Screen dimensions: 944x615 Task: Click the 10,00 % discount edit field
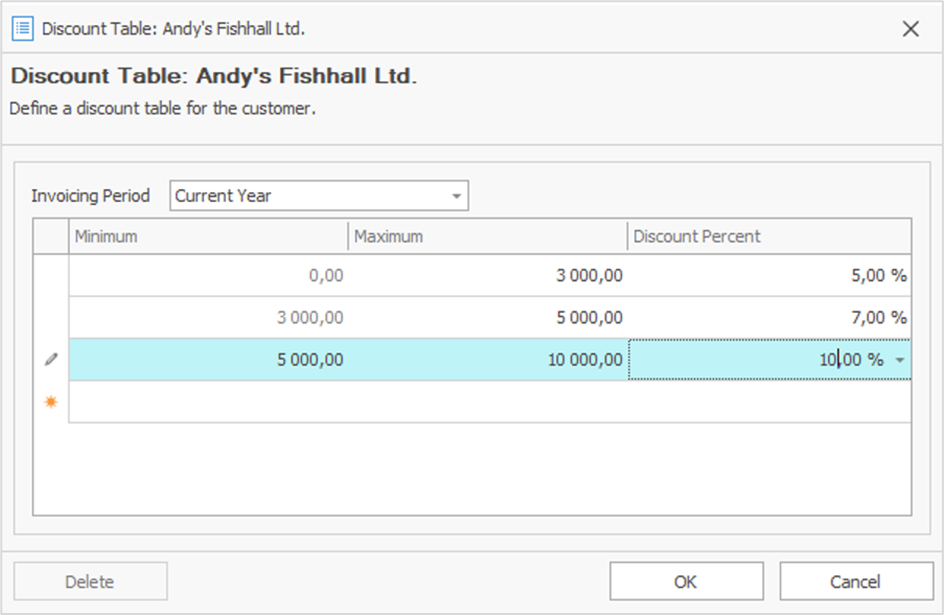(758, 360)
